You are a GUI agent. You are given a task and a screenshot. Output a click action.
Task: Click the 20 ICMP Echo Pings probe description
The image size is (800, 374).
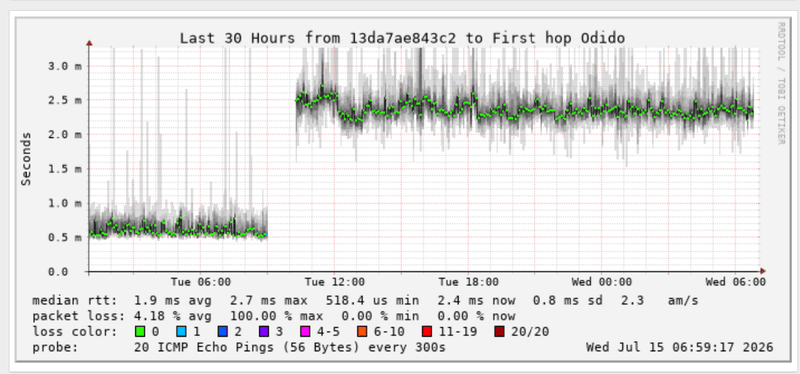[x=290, y=348]
